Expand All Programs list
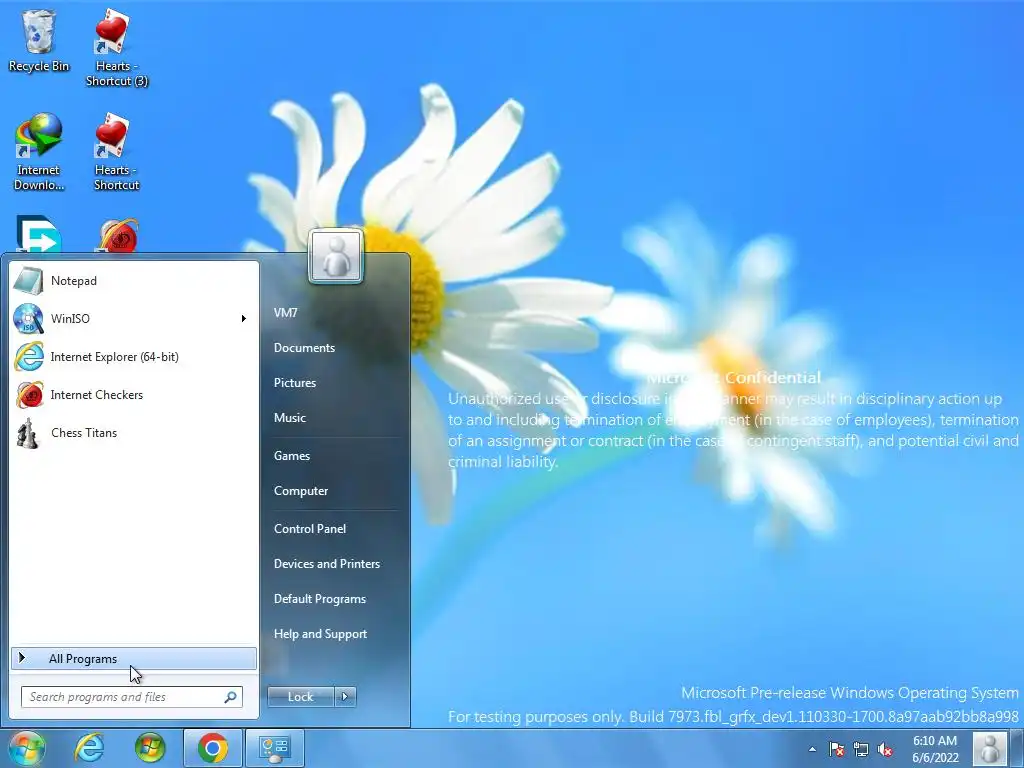The height and width of the screenshot is (768, 1024). [134, 659]
